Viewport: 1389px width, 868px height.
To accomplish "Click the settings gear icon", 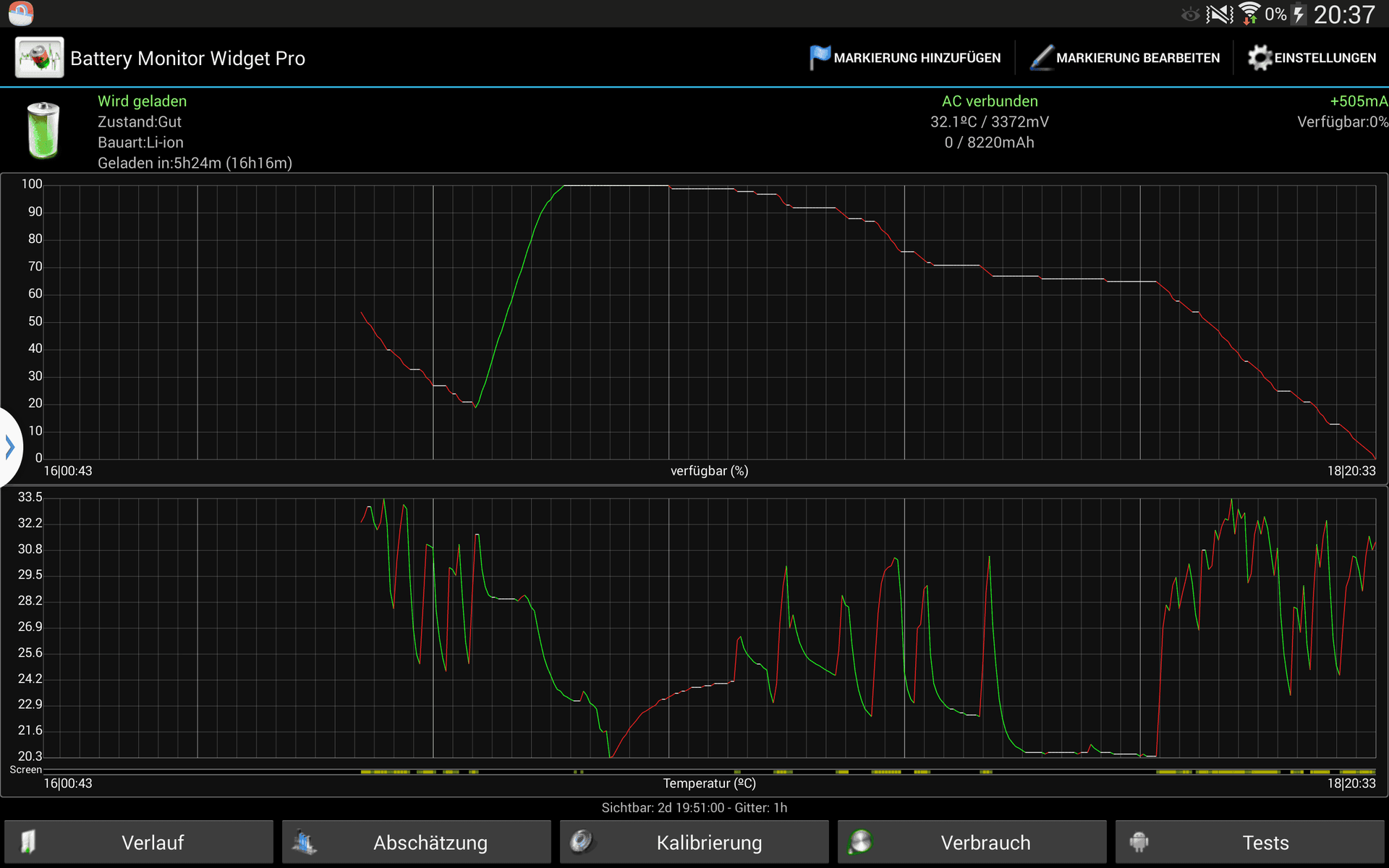I will tap(1260, 57).
